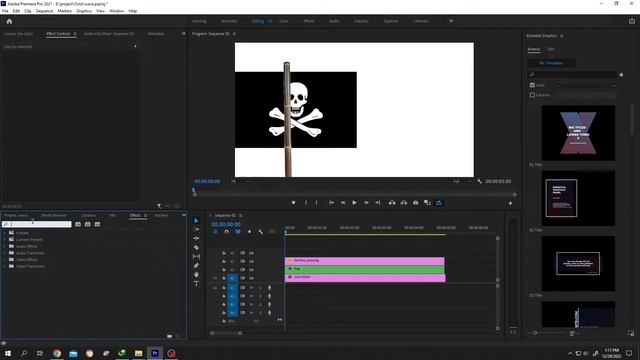This screenshot has width=640, height=360.
Task: Select the Razor tool
Action: coord(196,247)
